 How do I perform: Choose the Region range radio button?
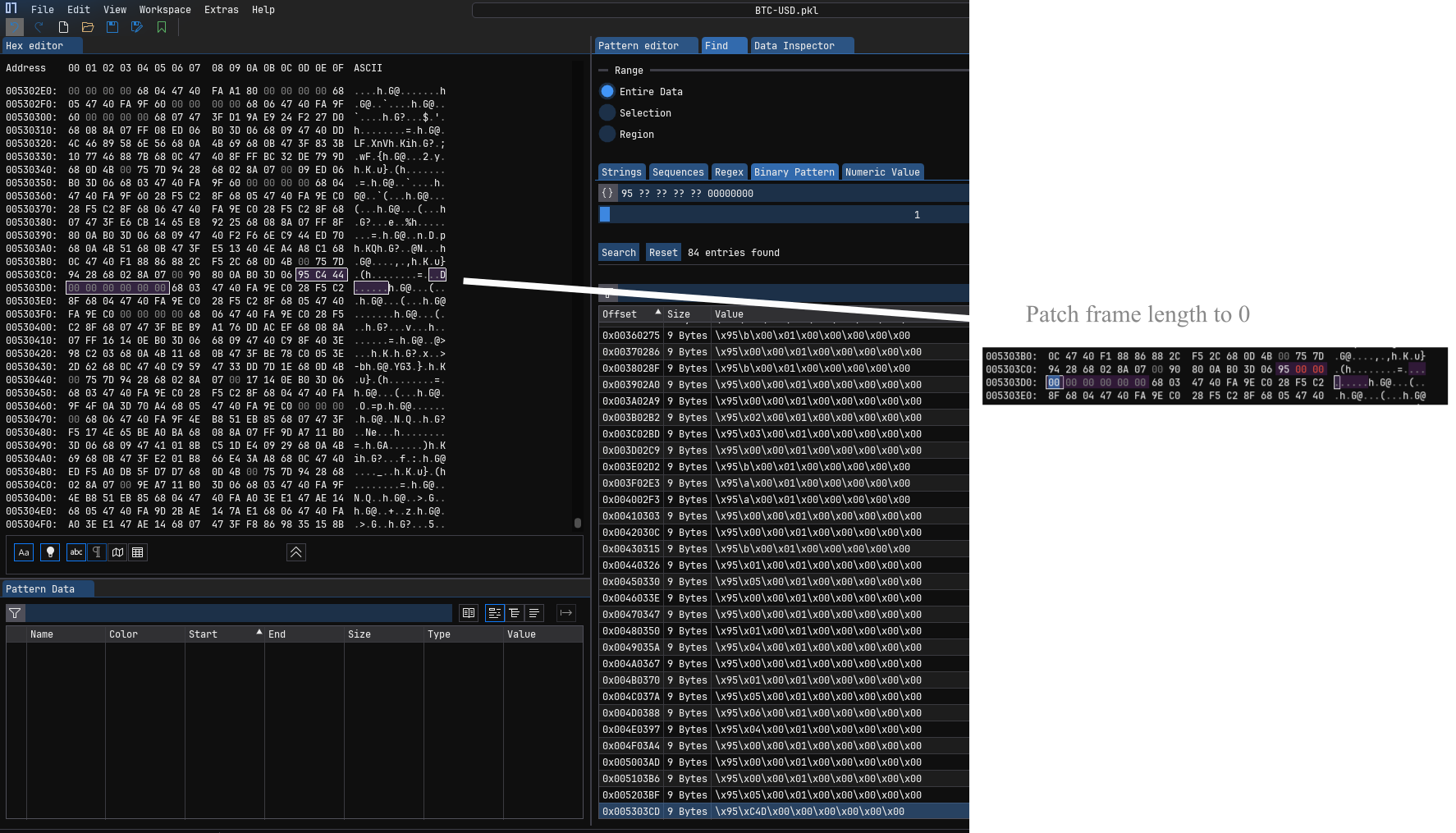pos(607,135)
